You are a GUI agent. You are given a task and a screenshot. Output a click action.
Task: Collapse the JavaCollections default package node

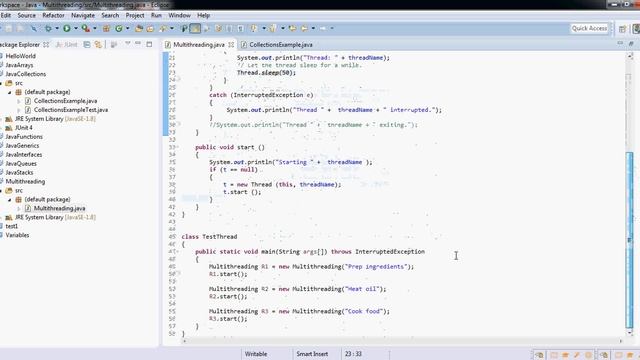(10, 92)
